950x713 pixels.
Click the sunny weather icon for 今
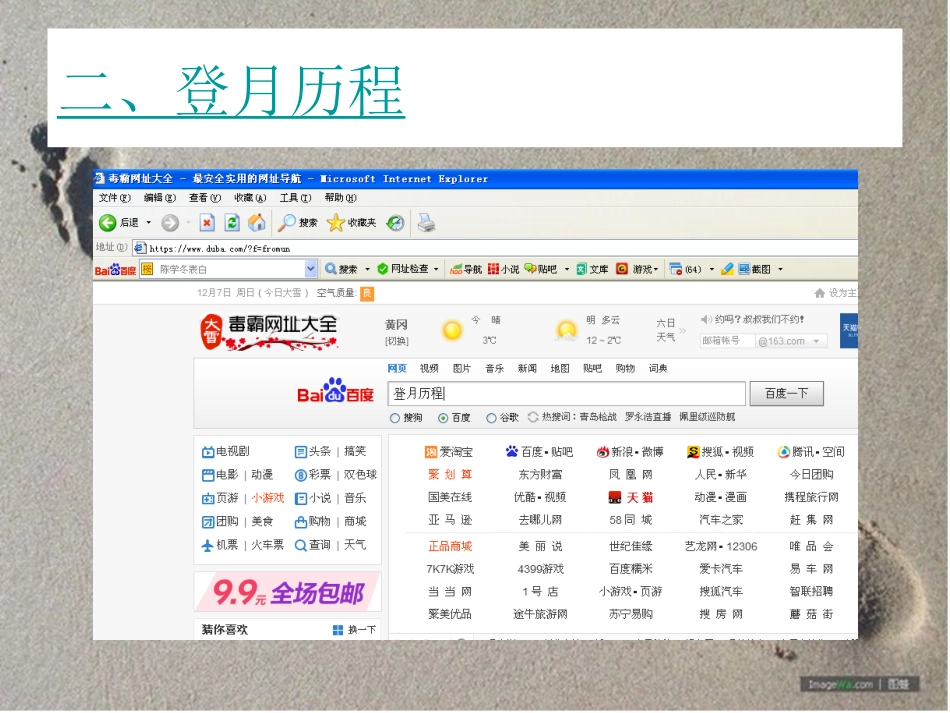[452, 331]
